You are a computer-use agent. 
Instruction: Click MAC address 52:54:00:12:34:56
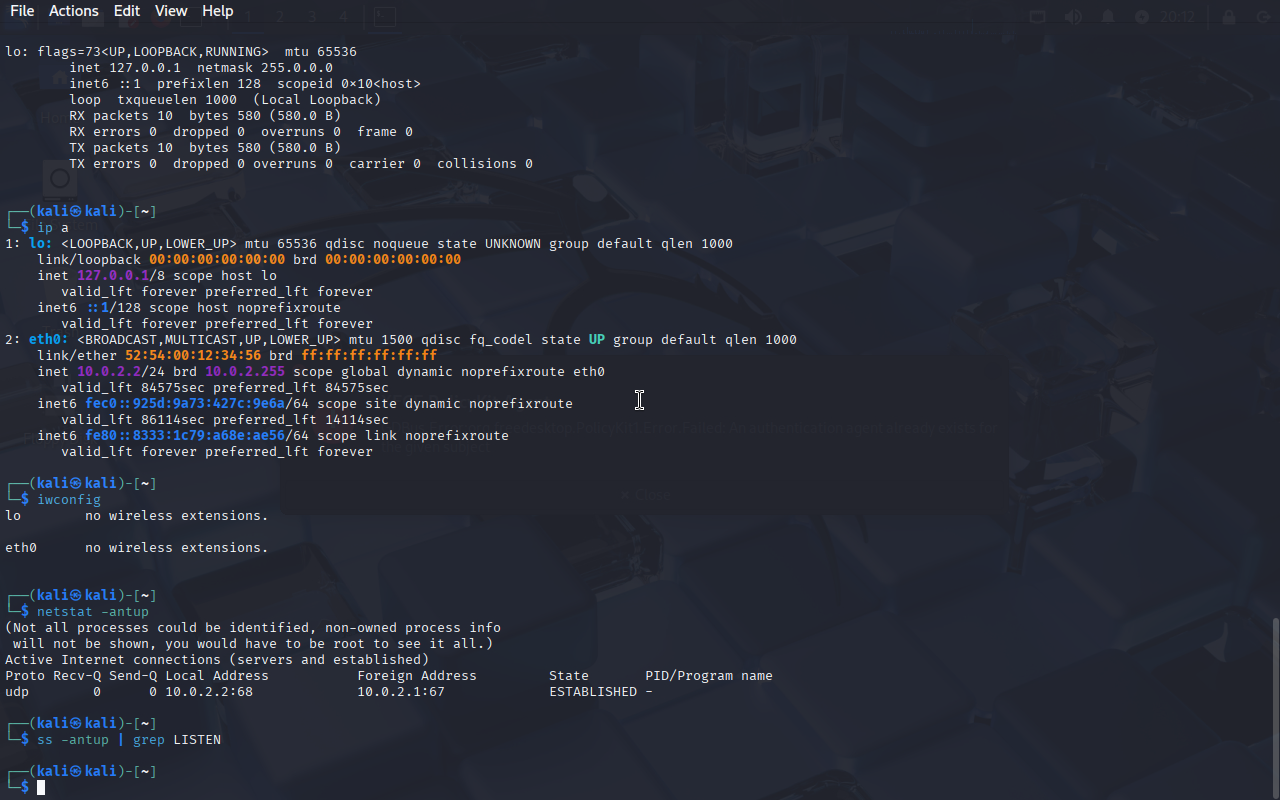point(193,356)
